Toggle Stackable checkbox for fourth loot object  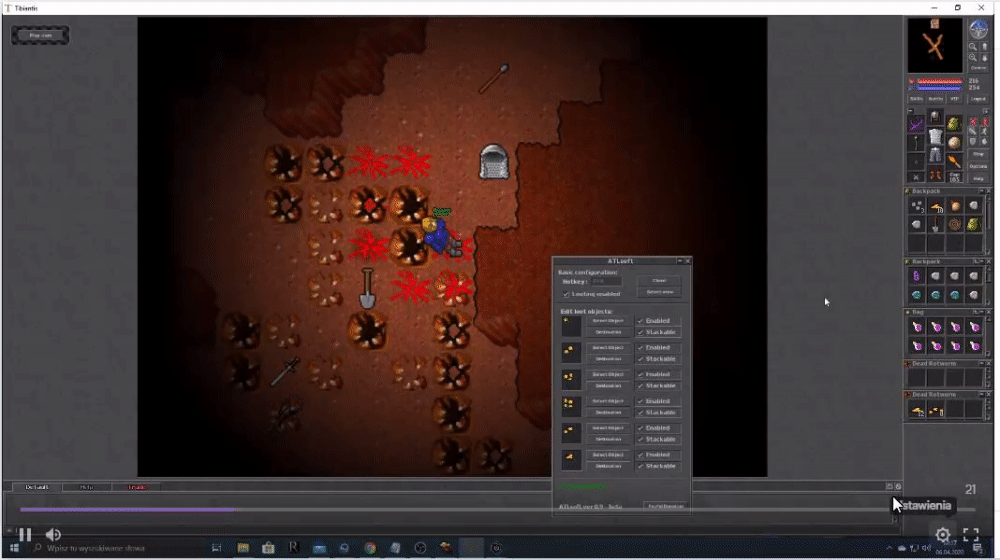point(640,413)
